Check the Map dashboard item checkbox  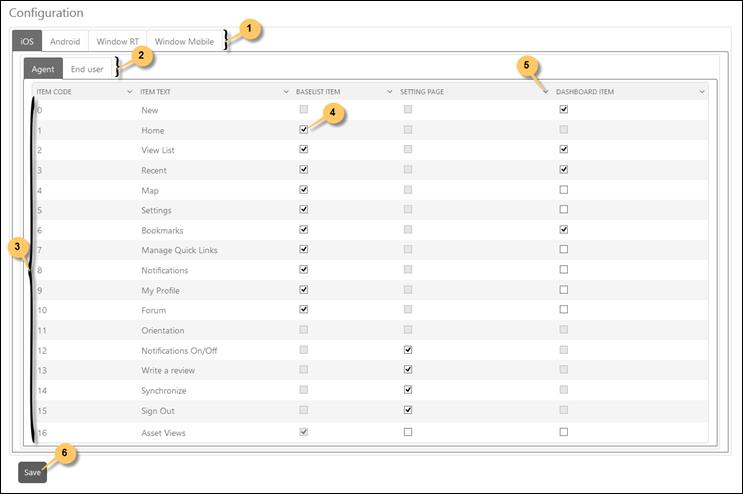564,190
